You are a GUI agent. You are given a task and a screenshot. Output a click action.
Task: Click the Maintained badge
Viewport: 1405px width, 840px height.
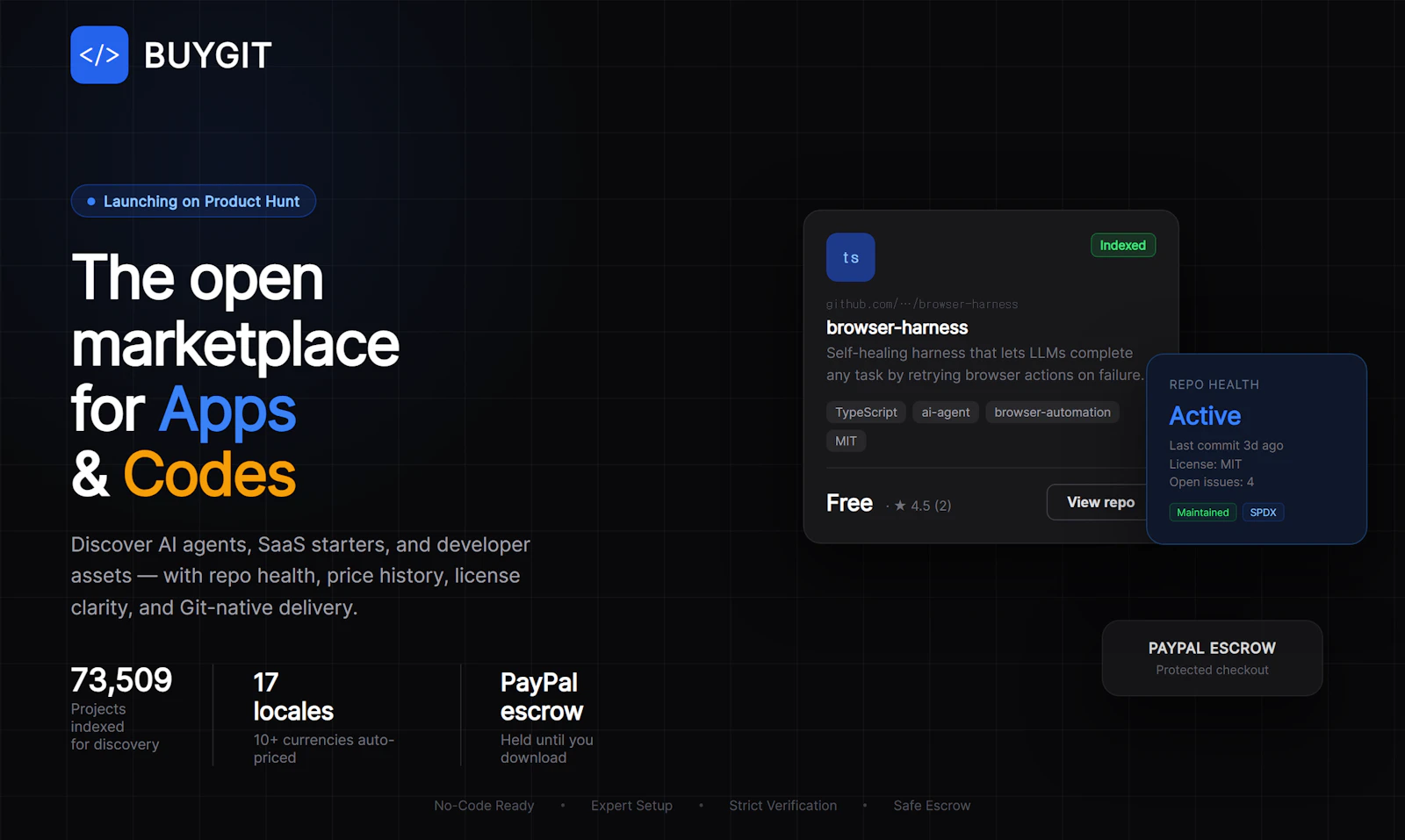click(1202, 513)
